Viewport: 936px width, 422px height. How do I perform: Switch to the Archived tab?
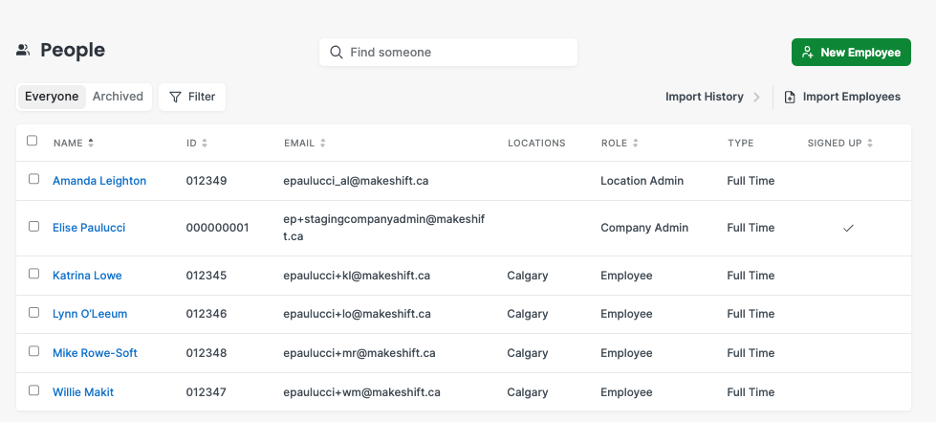click(x=118, y=97)
